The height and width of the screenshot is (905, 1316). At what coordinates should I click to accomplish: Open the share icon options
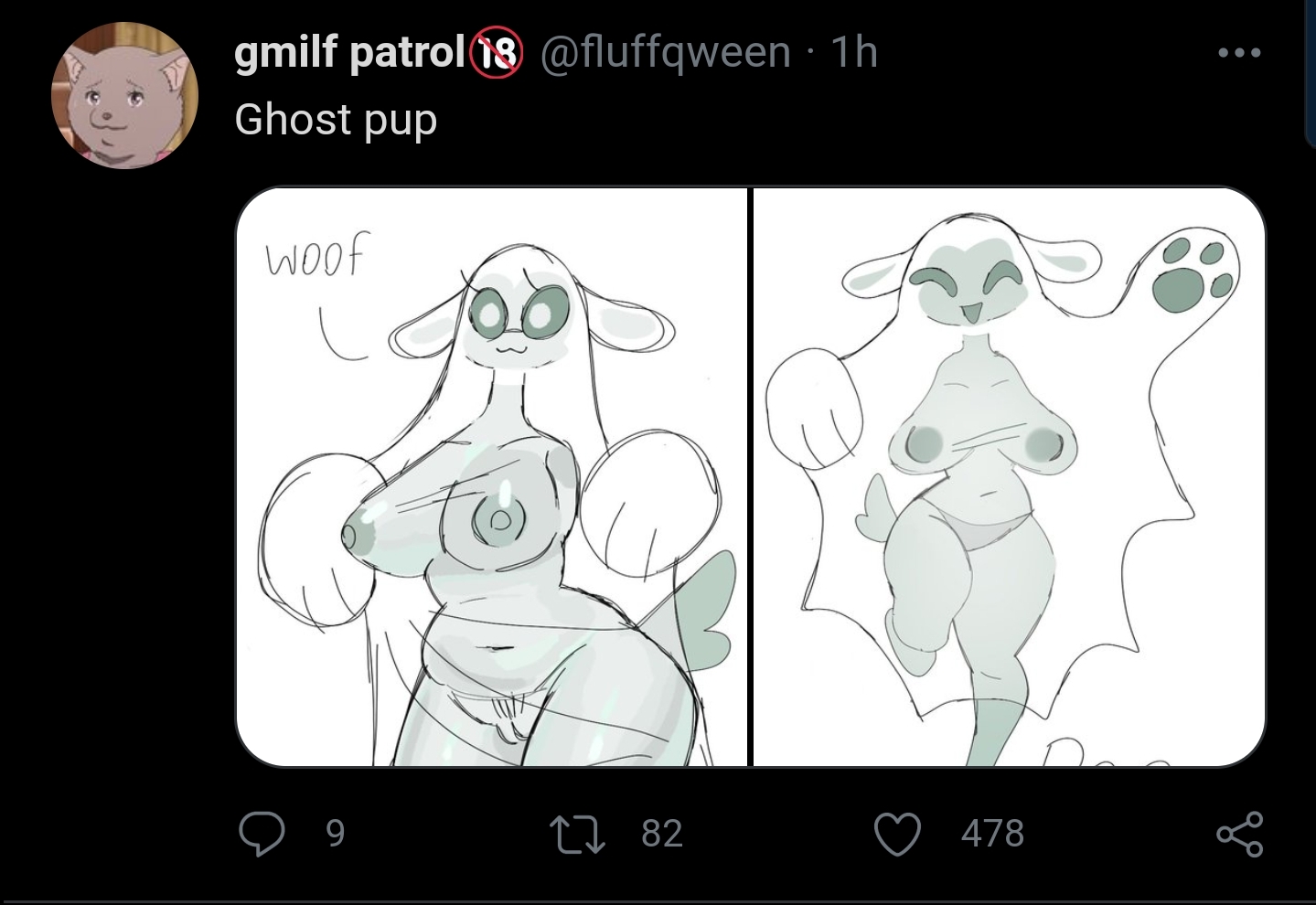coord(1239,833)
